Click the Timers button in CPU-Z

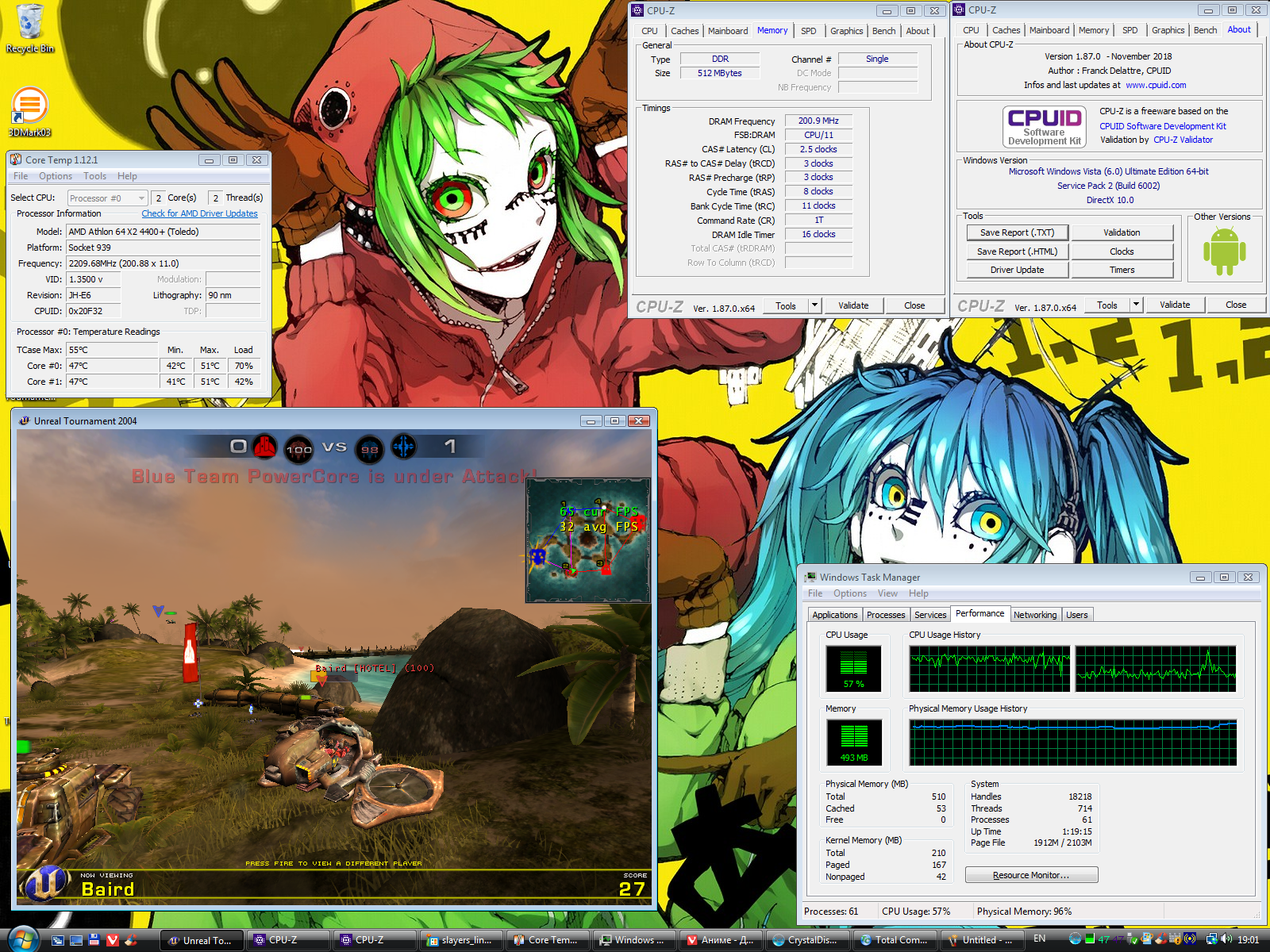pos(1122,270)
